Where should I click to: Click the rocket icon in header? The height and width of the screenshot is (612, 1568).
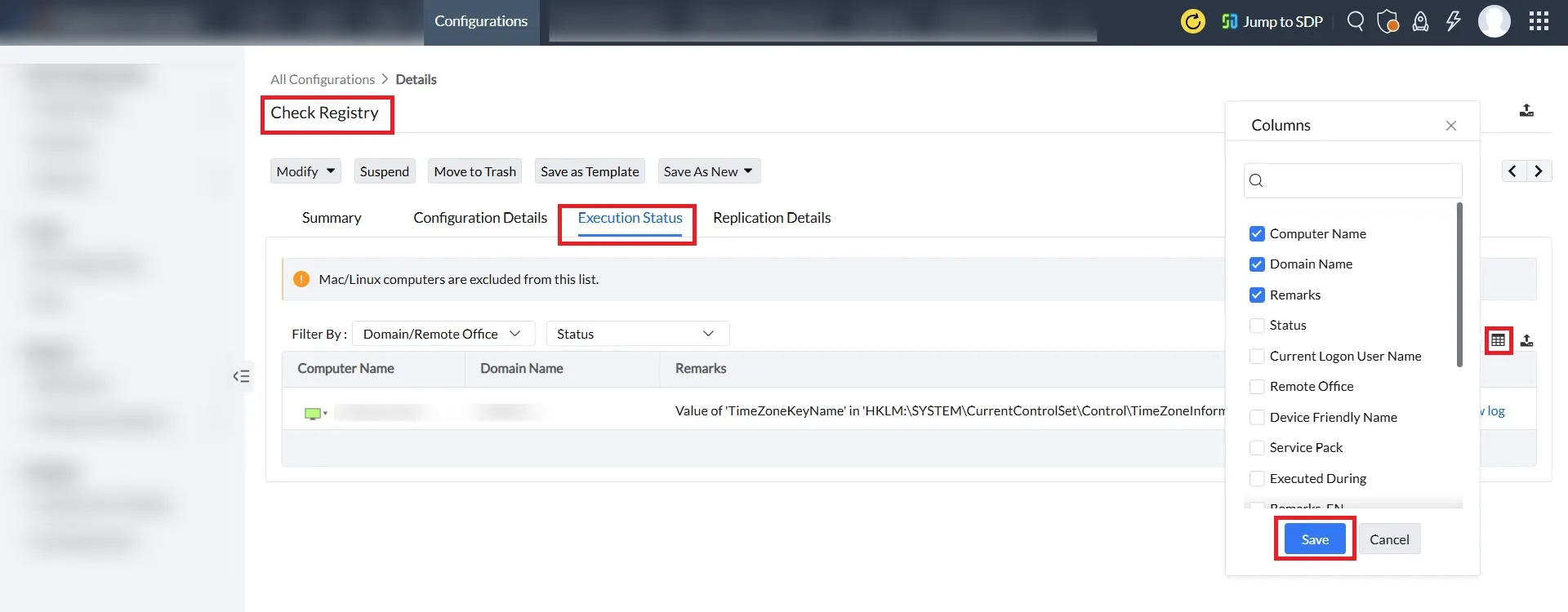point(1421,21)
